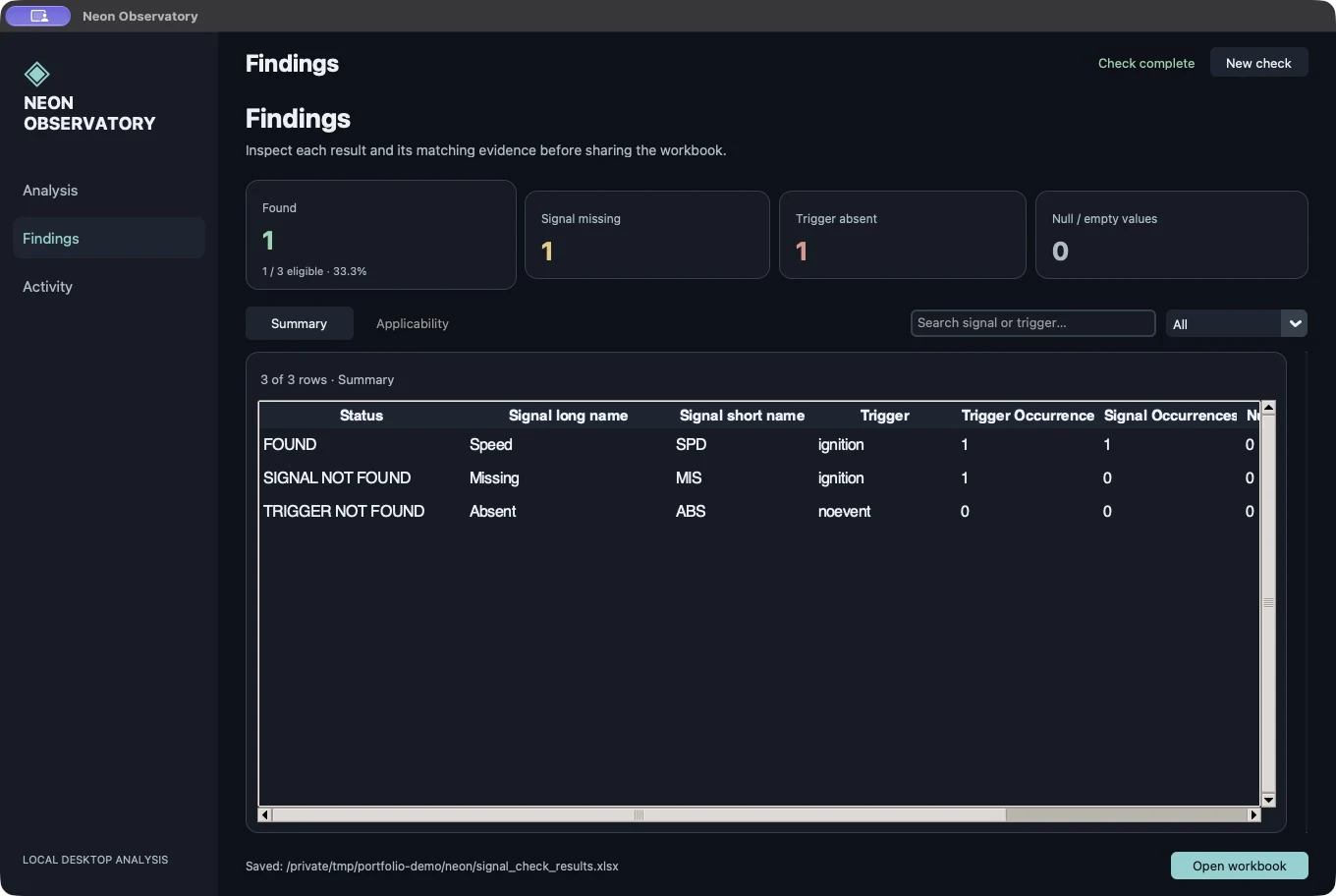
Task: Click the Found summary card
Action: pos(380,235)
